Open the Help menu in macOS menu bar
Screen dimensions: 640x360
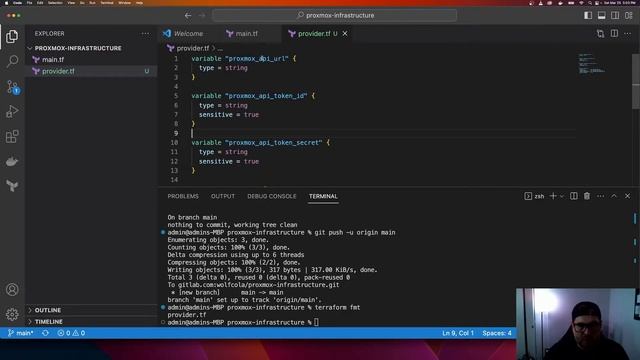pyautogui.click(x=139, y=3)
